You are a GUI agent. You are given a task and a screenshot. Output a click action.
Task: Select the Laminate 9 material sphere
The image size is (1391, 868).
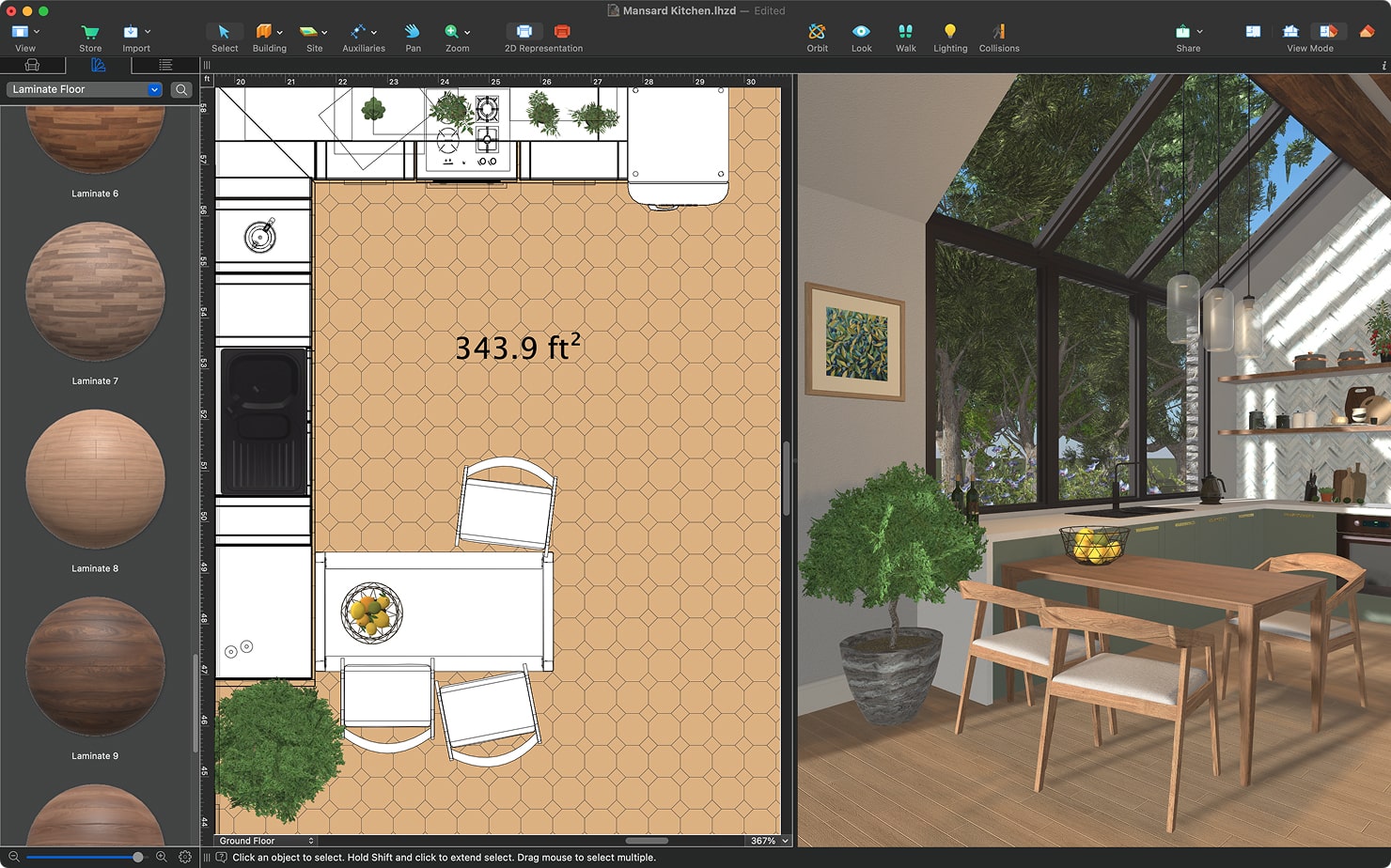click(95, 666)
